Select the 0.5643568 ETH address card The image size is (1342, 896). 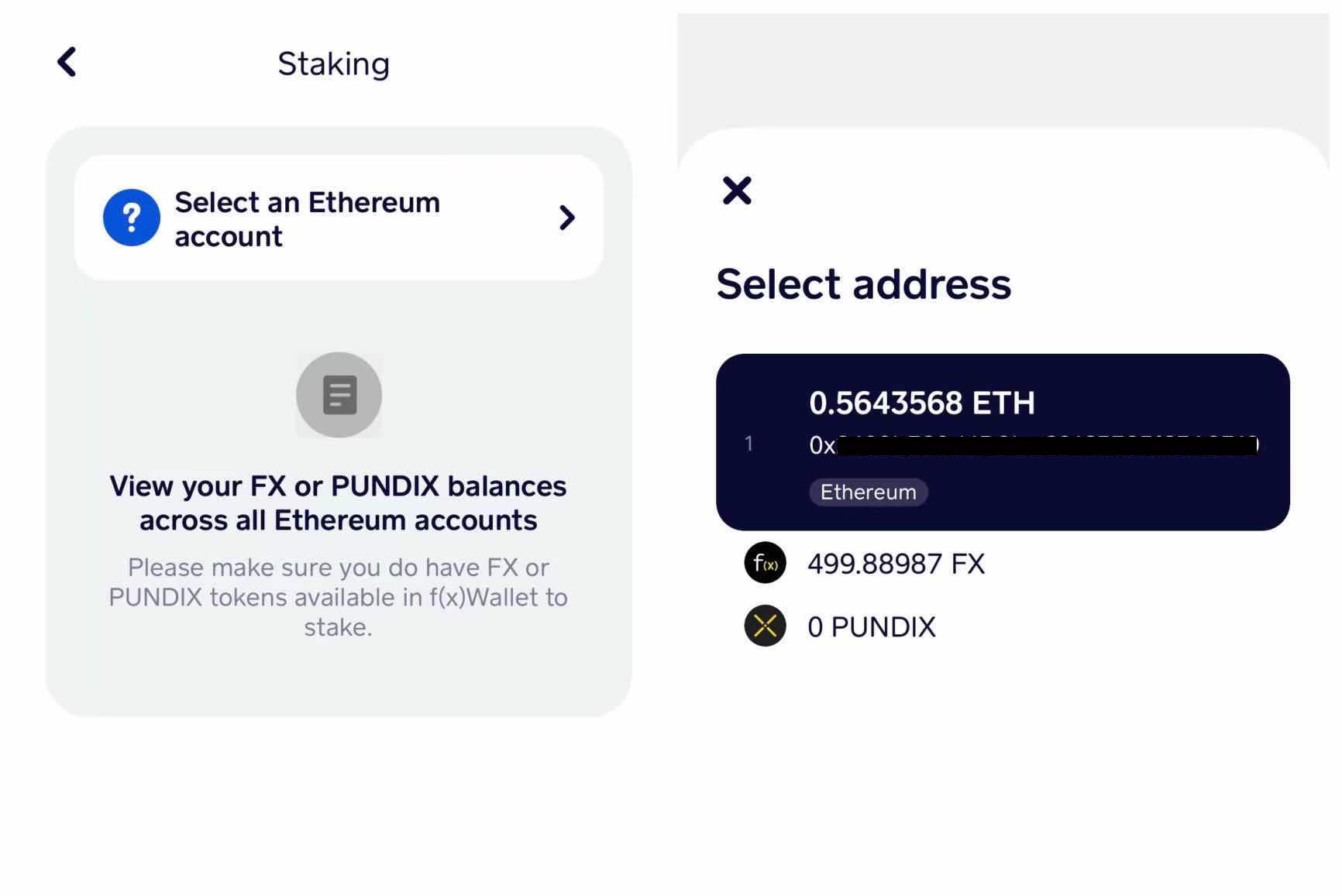1003,442
